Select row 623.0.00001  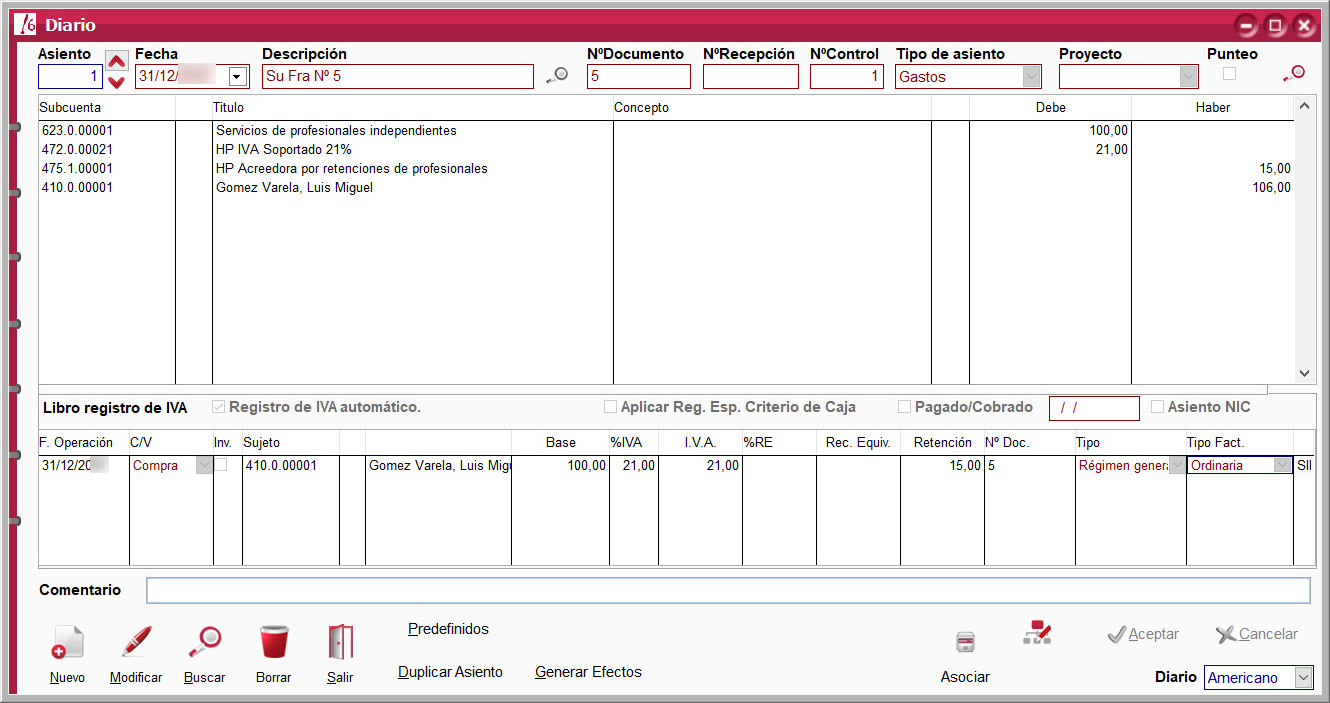(666, 131)
